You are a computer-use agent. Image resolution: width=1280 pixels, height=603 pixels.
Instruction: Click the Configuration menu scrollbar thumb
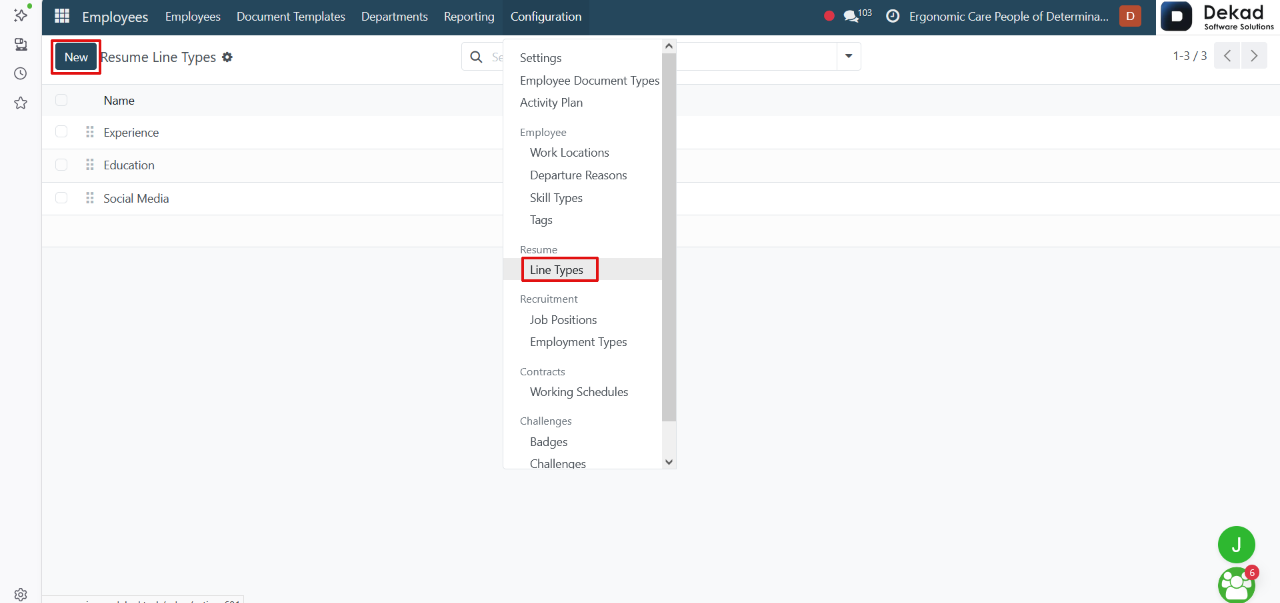669,237
